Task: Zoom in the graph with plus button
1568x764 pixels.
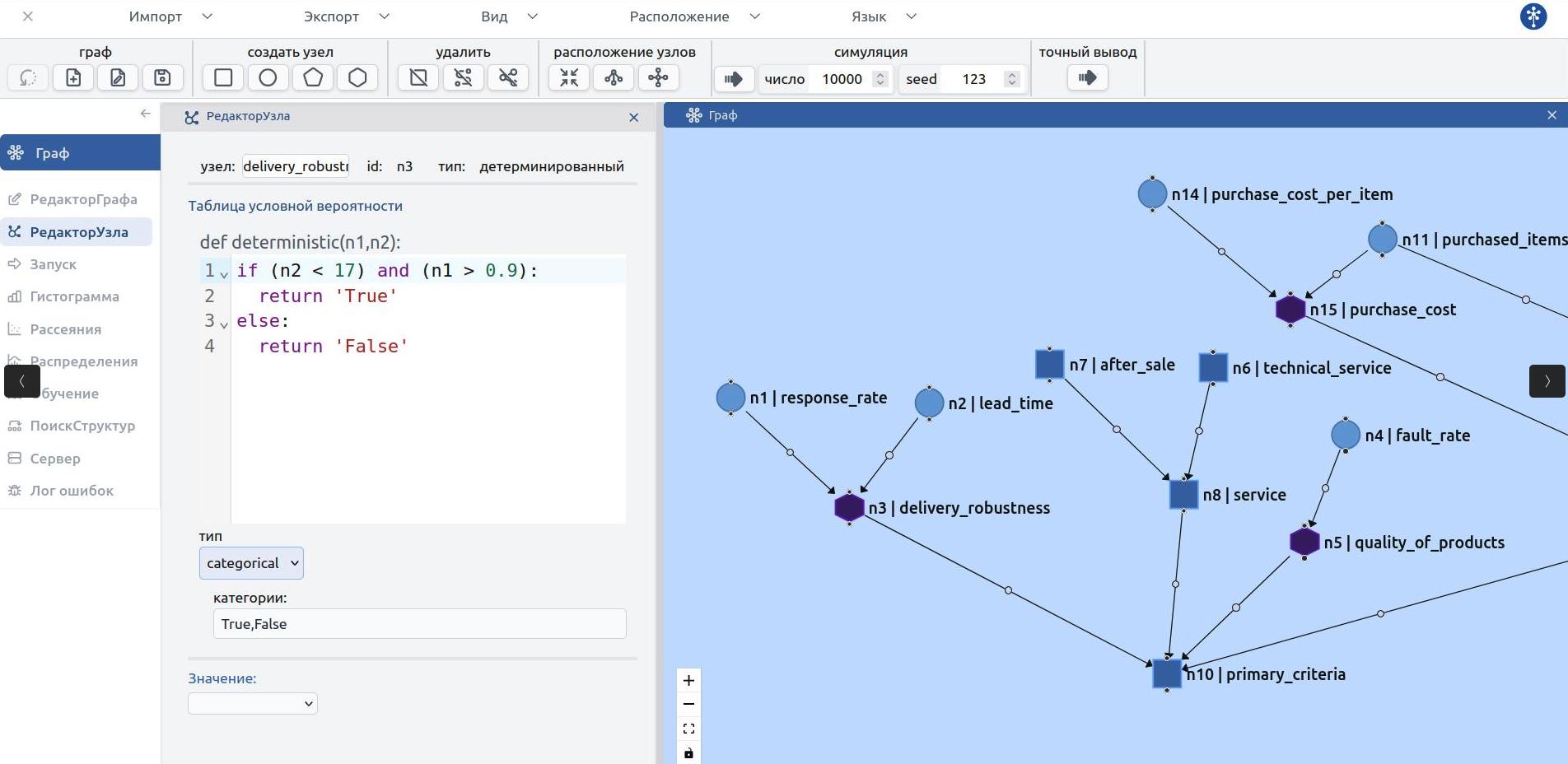Action: point(689,680)
